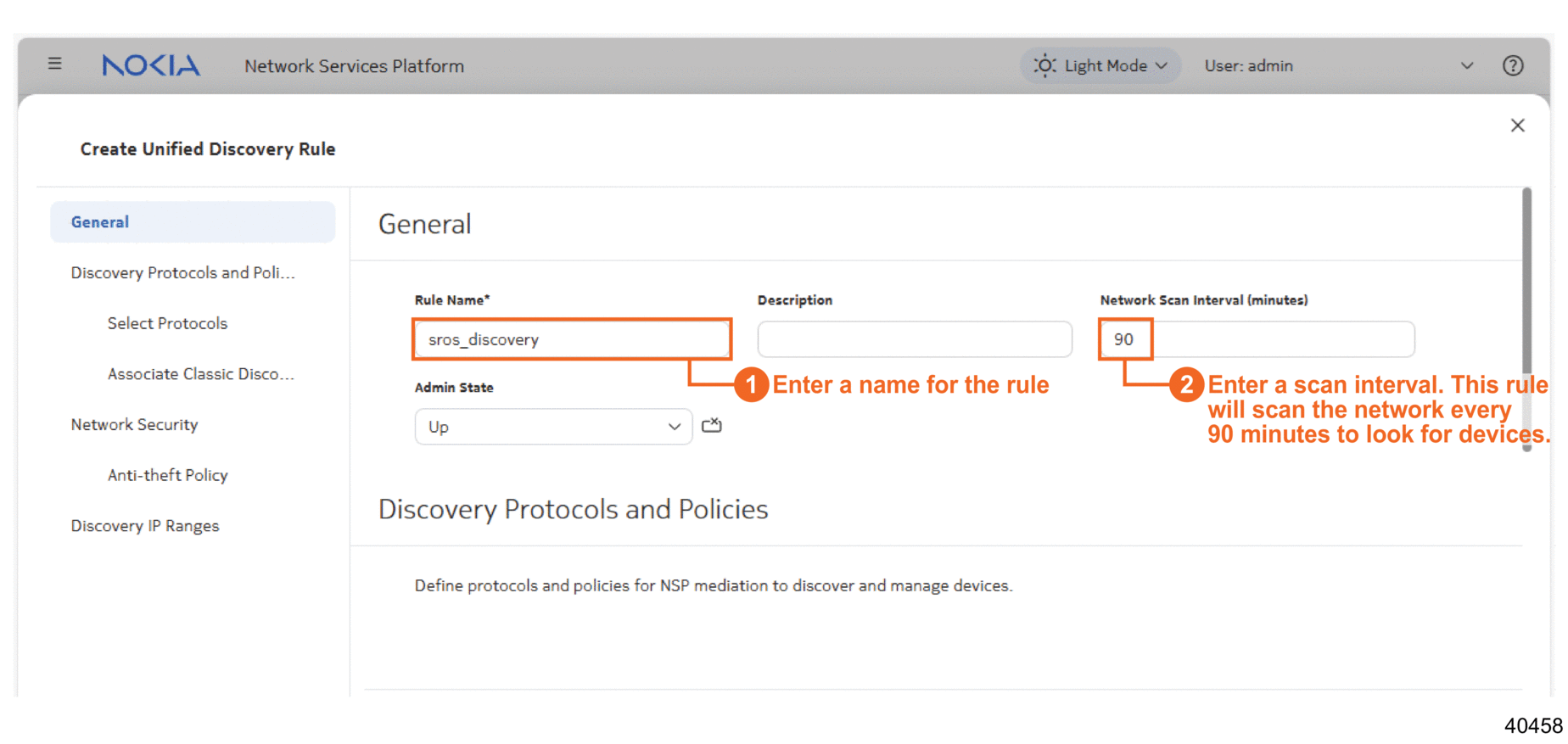Click the sun icon for Light Mode
This screenshot has width=1568, height=744.
point(1044,65)
